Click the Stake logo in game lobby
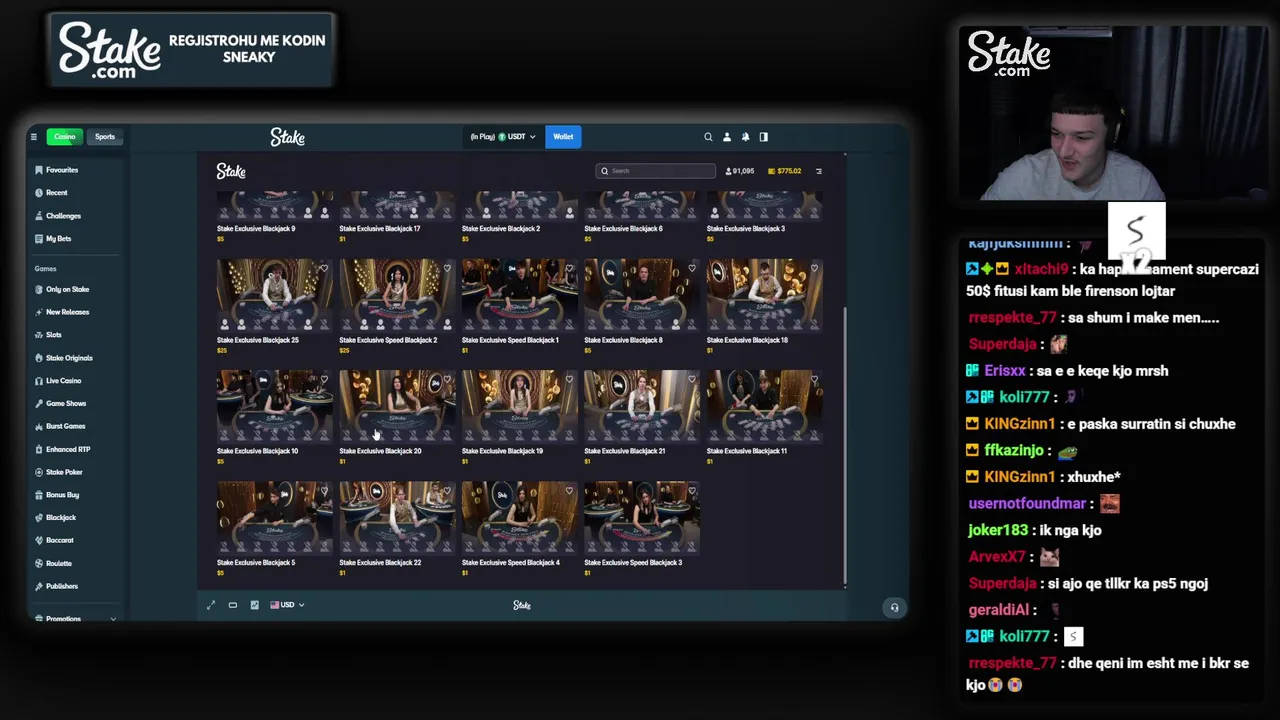Screen dimensions: 1280x720 (231, 172)
